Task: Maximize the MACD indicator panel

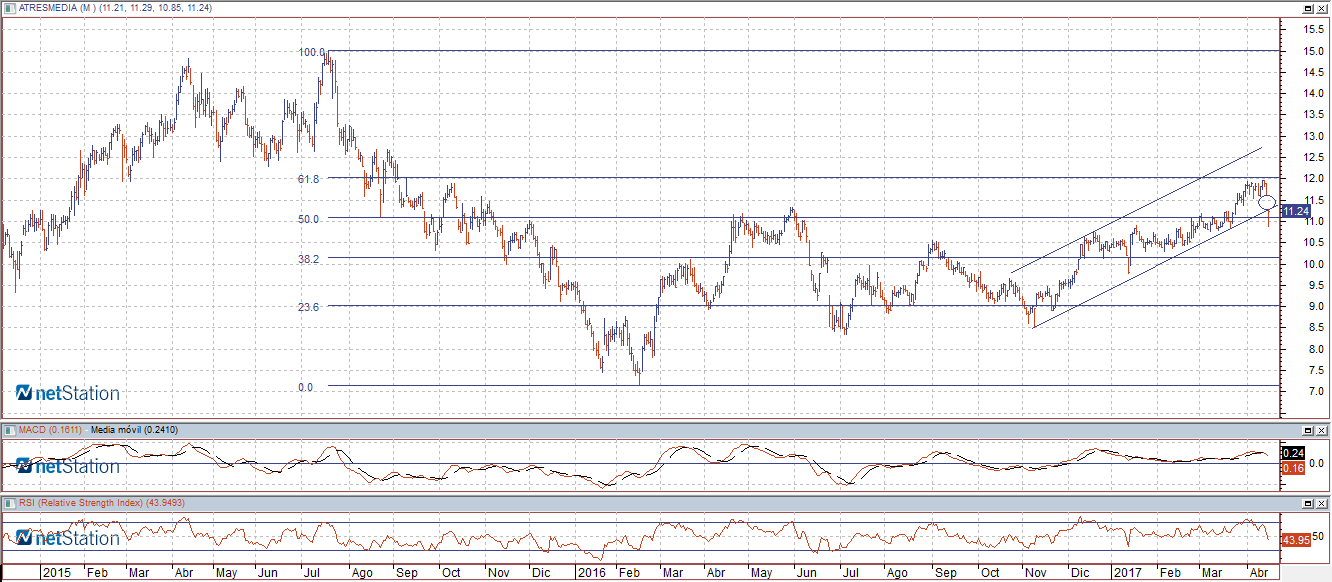Action: pyautogui.click(x=1307, y=430)
